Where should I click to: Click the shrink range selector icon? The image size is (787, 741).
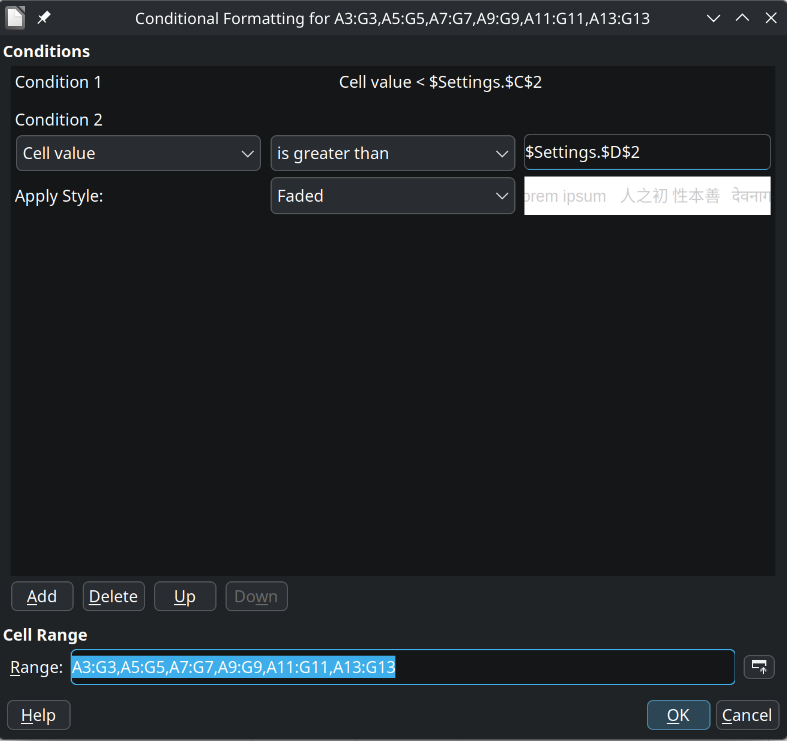[759, 667]
